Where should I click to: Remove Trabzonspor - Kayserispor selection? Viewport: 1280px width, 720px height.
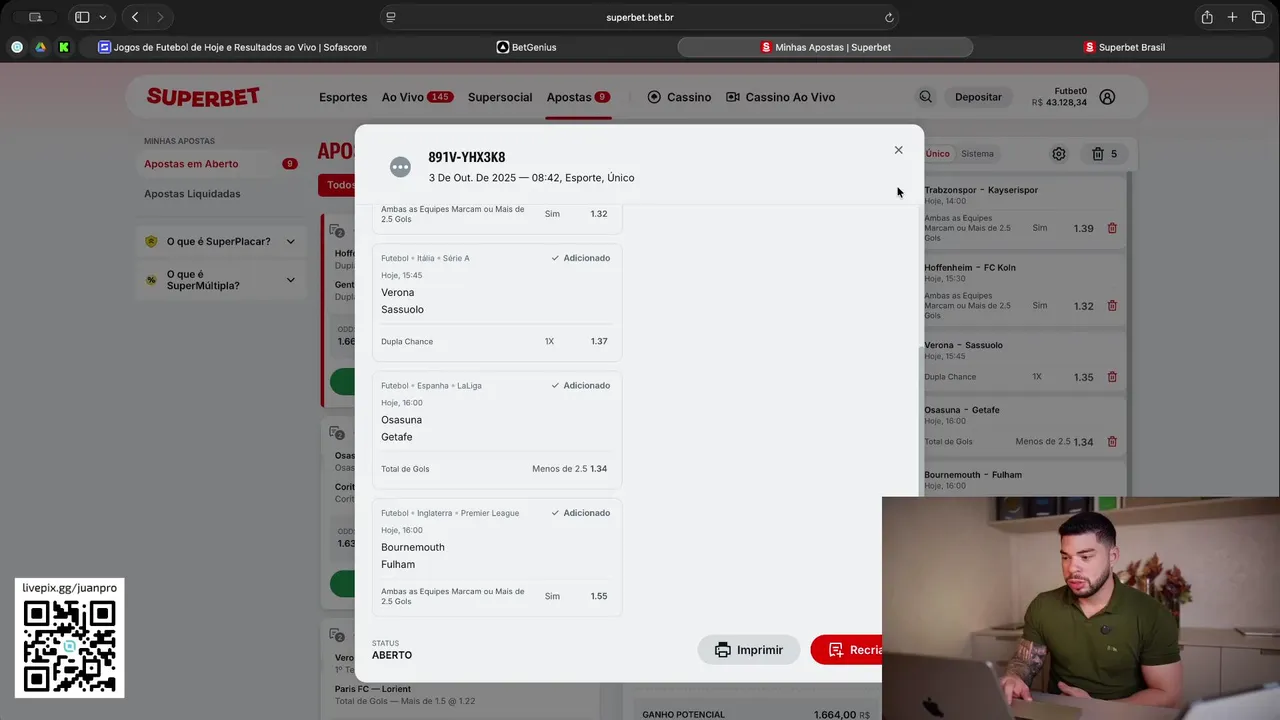(1112, 229)
